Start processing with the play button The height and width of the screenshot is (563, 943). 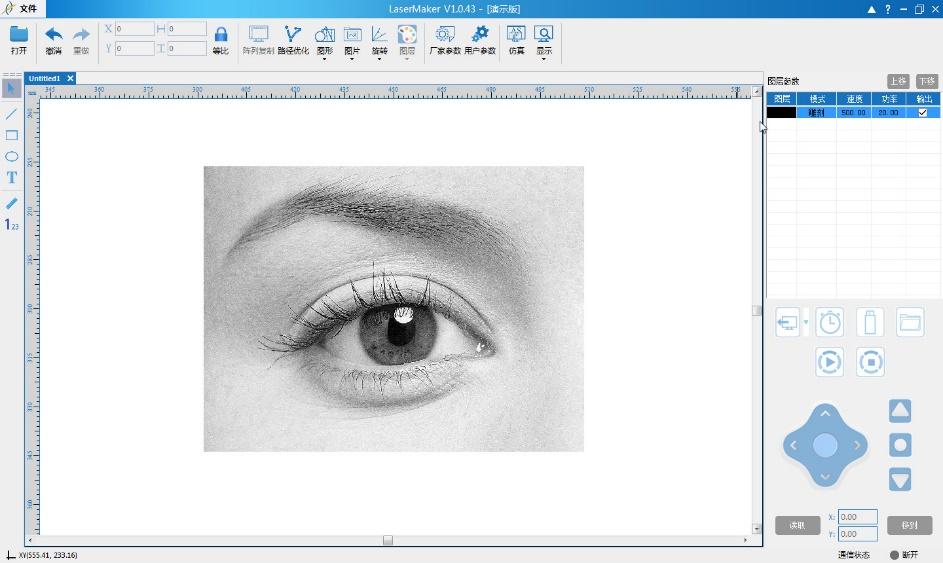[x=829, y=361]
